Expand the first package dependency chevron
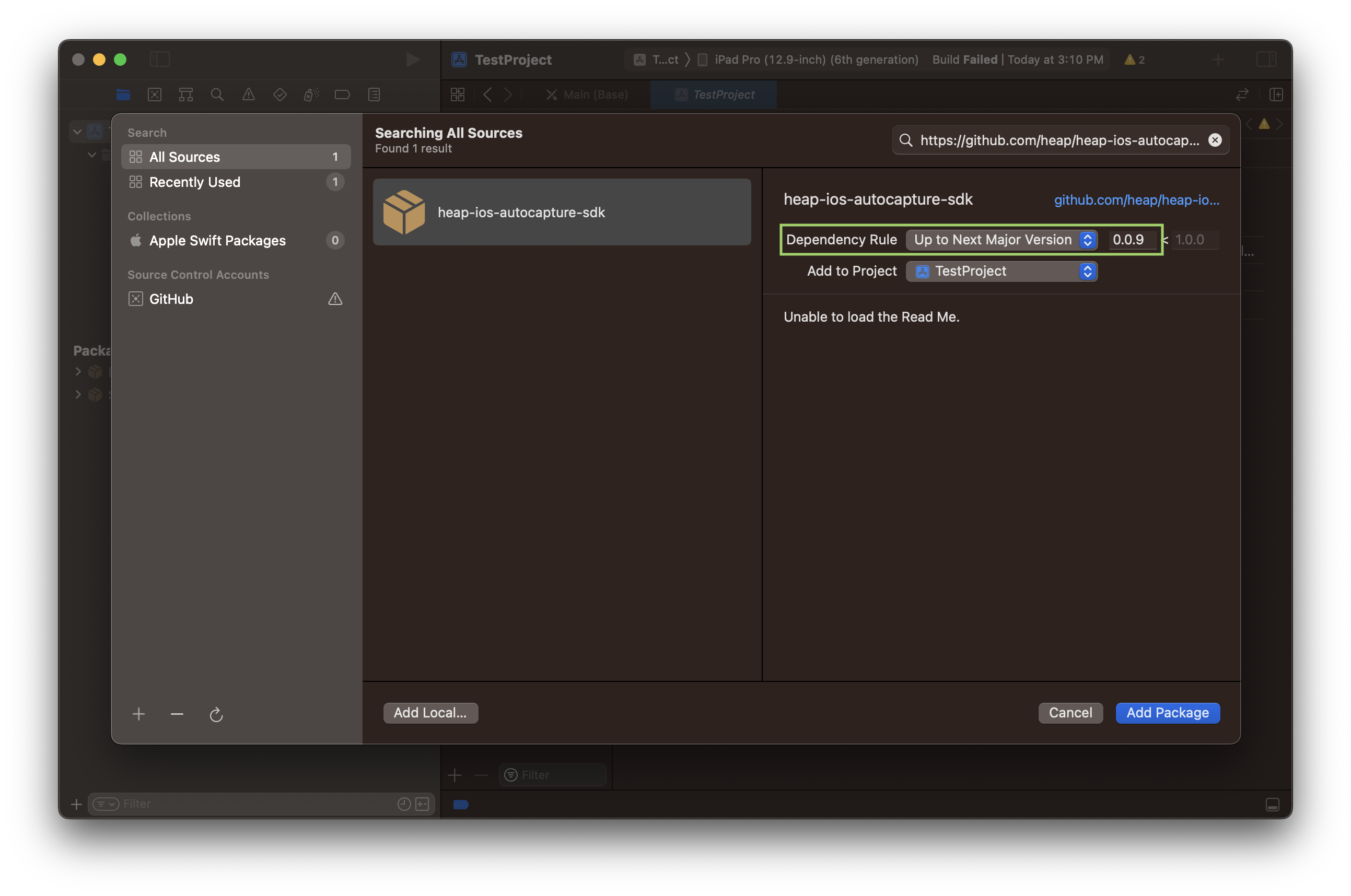Image resolution: width=1351 pixels, height=896 pixels. (78, 371)
